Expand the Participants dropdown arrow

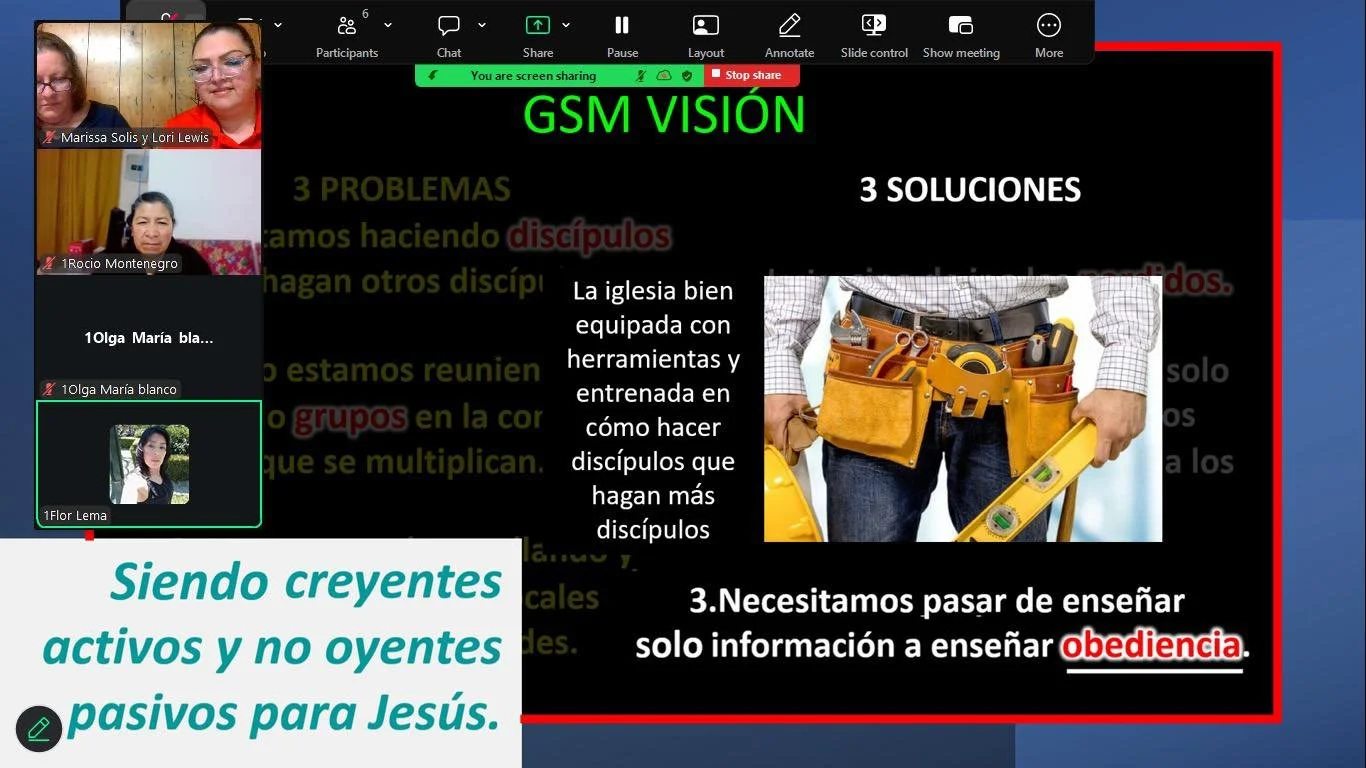(388, 25)
